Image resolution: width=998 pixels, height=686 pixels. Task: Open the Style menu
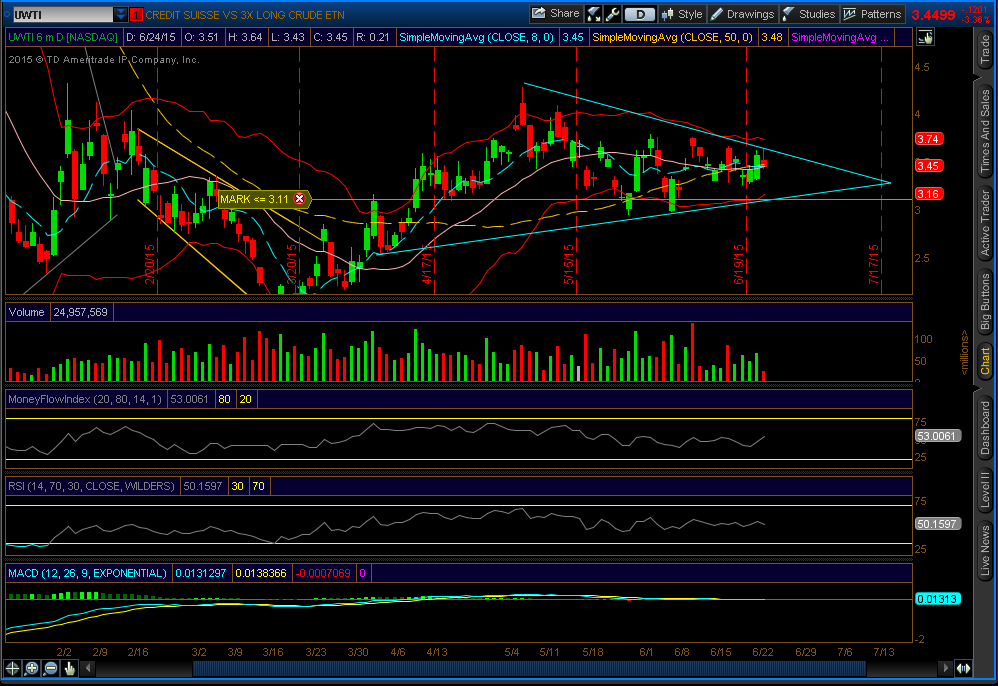point(682,14)
